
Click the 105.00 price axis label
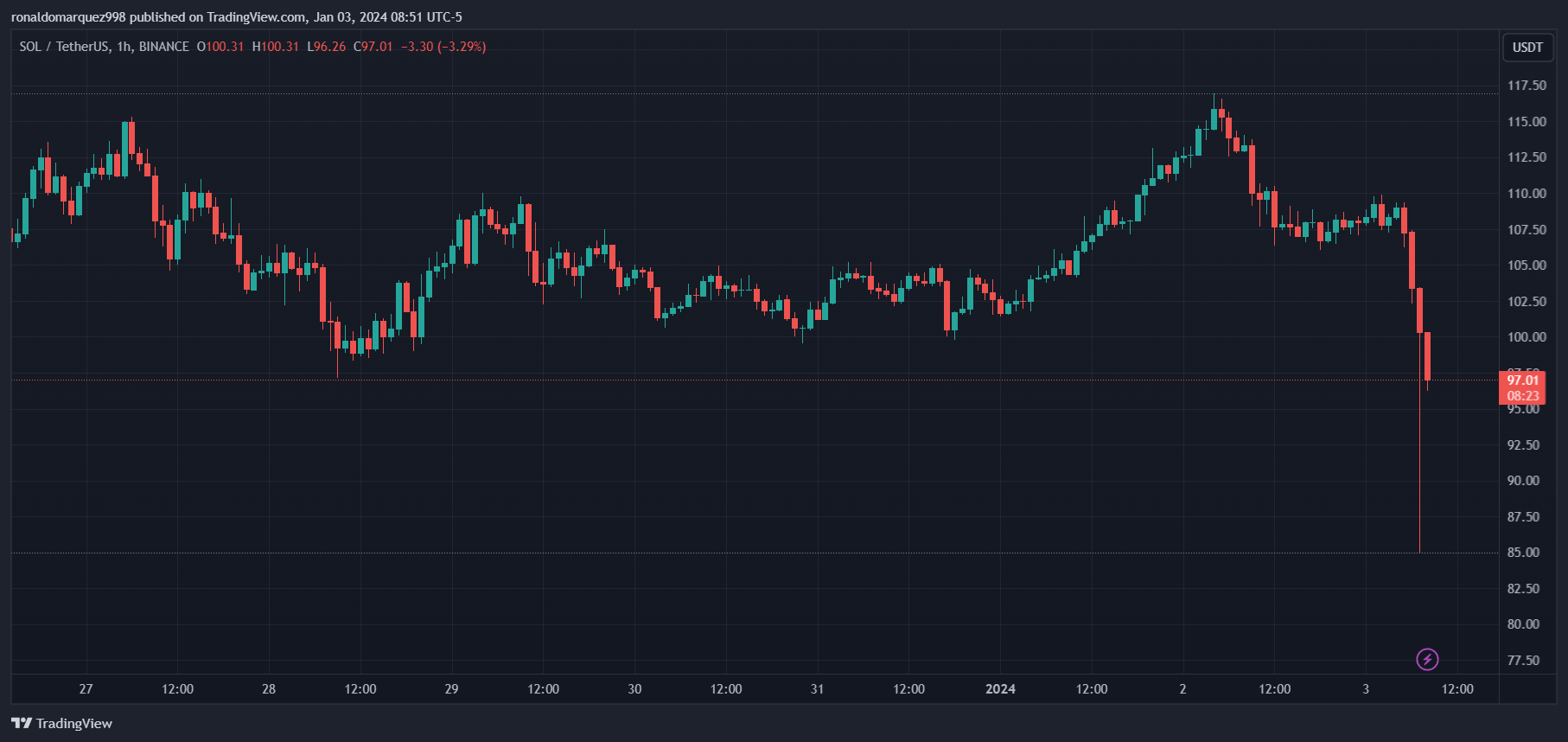coord(1527,265)
